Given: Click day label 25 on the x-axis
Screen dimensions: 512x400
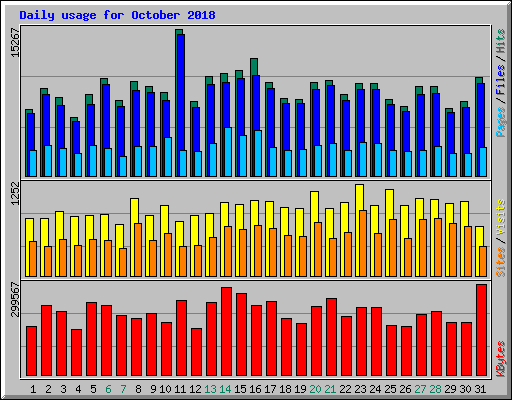Looking at the screenshot, I should click(390, 389).
